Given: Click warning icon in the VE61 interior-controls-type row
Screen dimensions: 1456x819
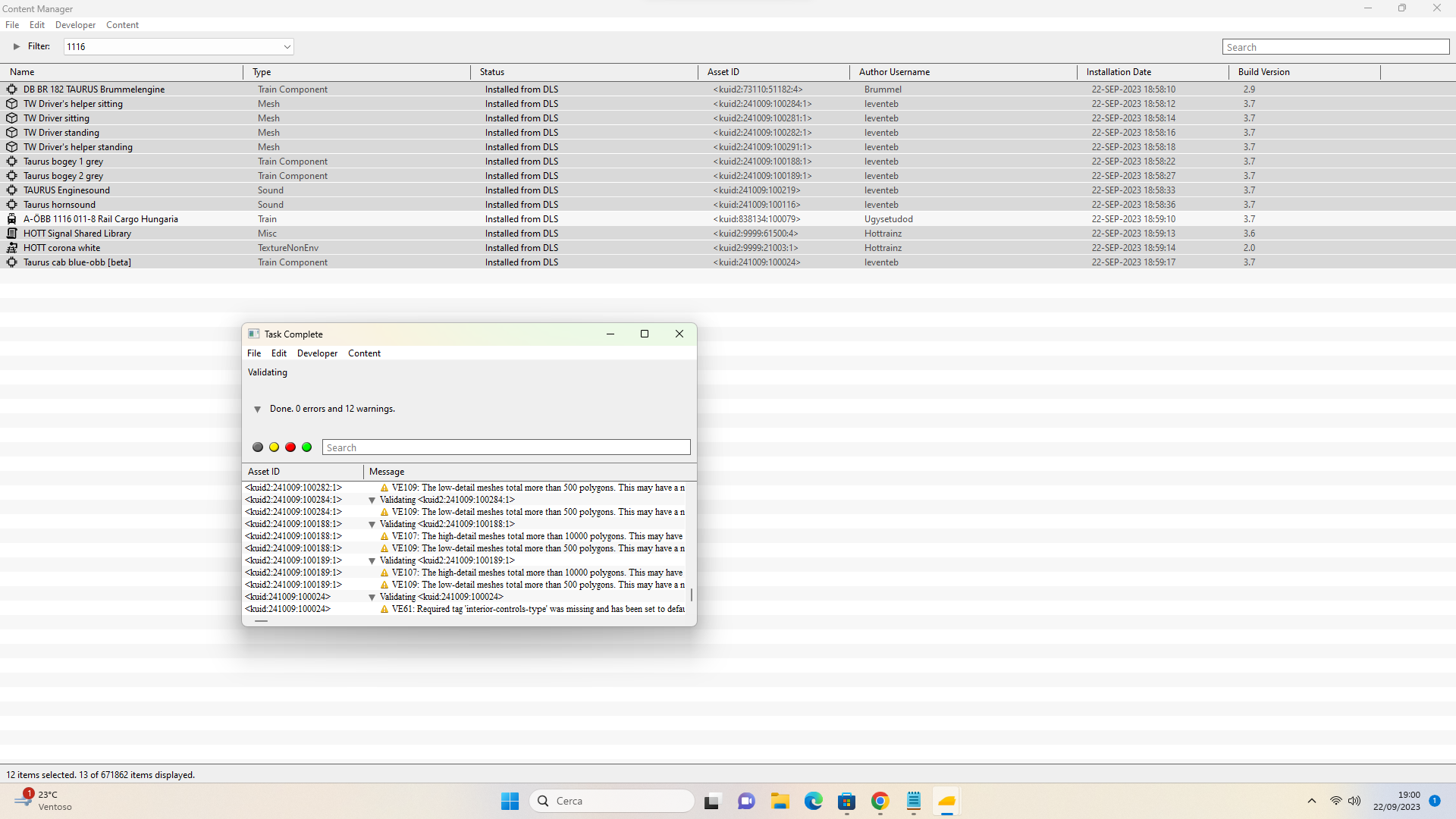Looking at the screenshot, I should point(384,609).
